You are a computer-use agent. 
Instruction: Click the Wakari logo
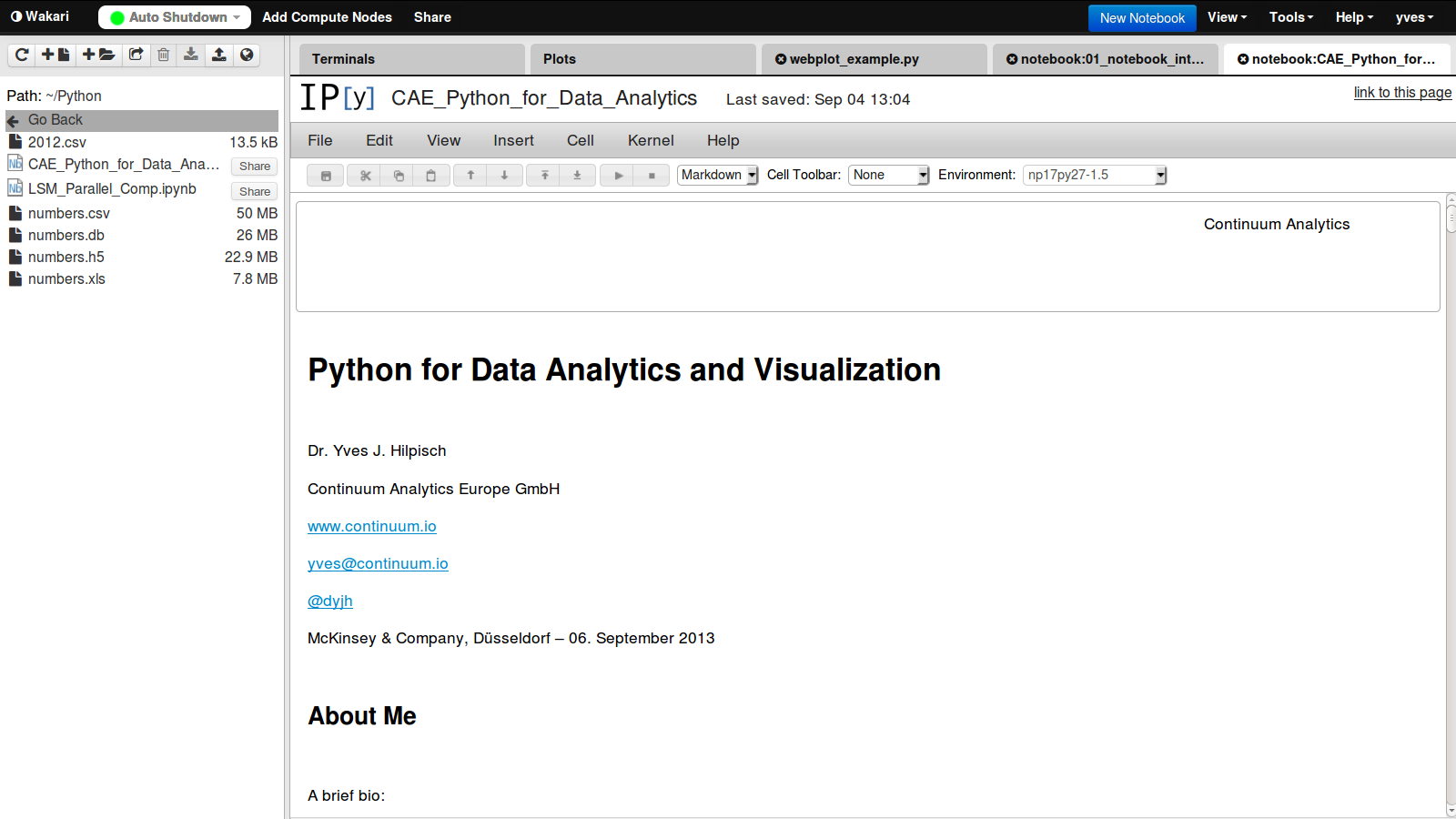click(40, 16)
